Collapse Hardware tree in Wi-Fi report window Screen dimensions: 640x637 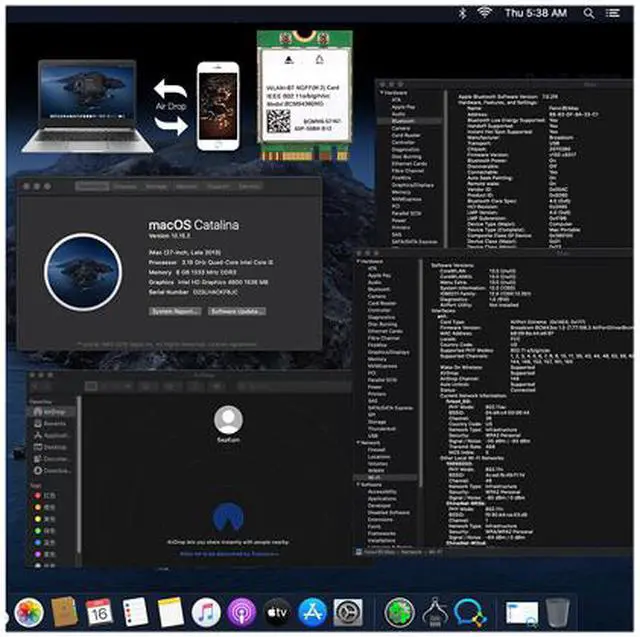click(358, 261)
